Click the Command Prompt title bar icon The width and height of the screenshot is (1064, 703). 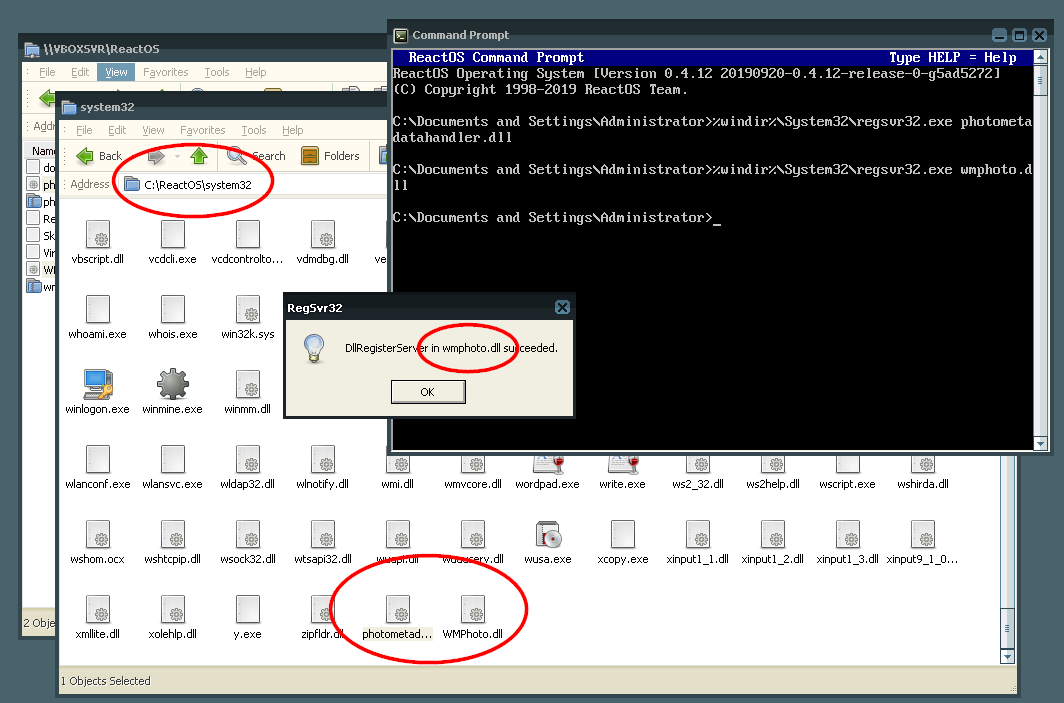(x=401, y=35)
